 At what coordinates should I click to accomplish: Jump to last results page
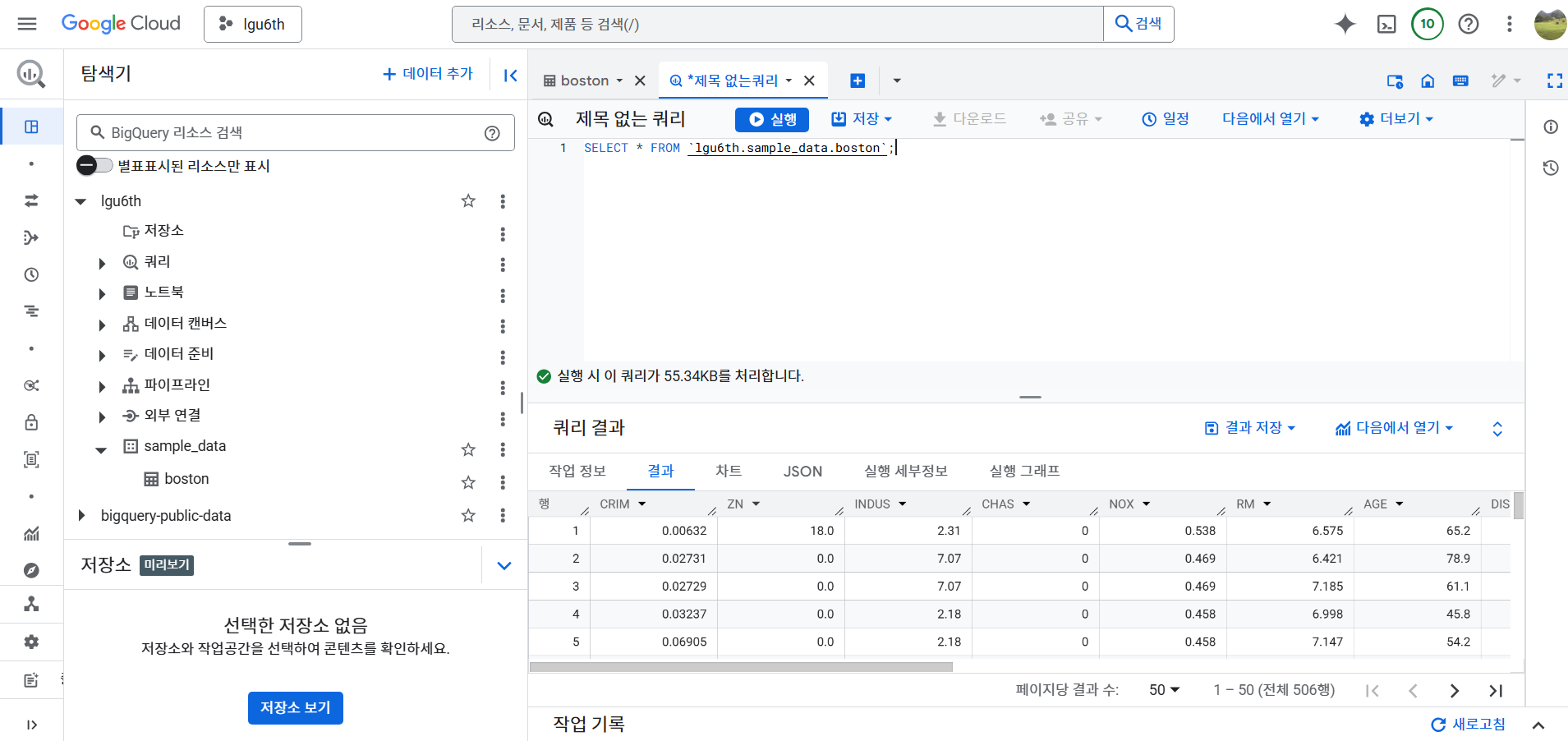pos(1496,691)
